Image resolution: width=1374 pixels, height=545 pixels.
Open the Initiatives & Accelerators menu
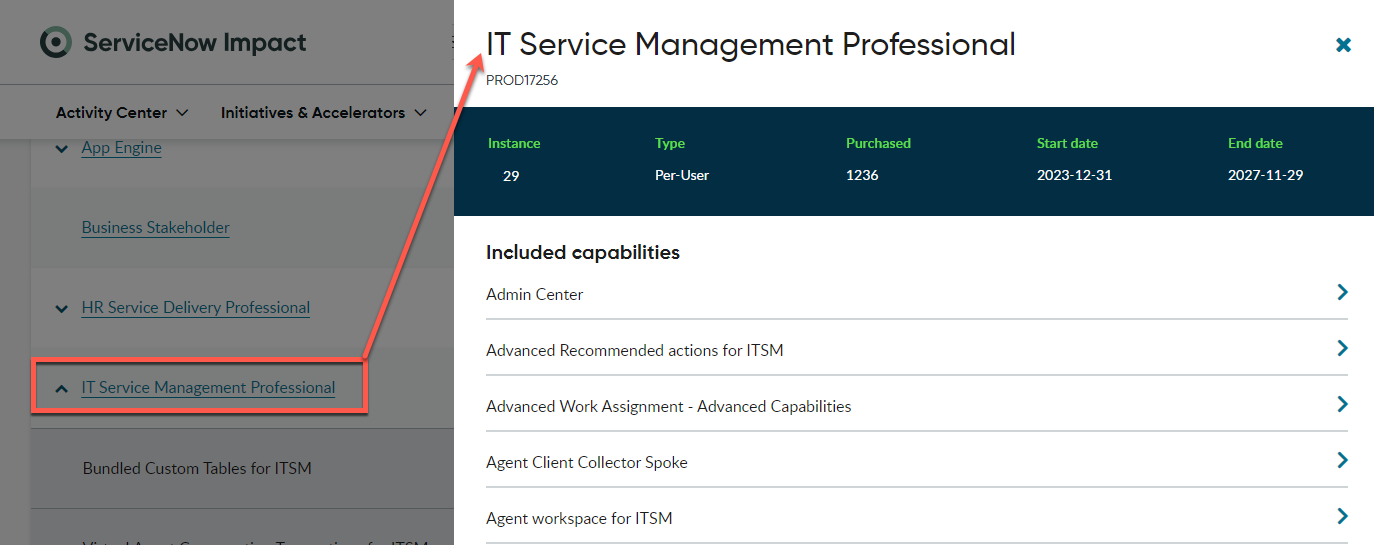pos(324,113)
